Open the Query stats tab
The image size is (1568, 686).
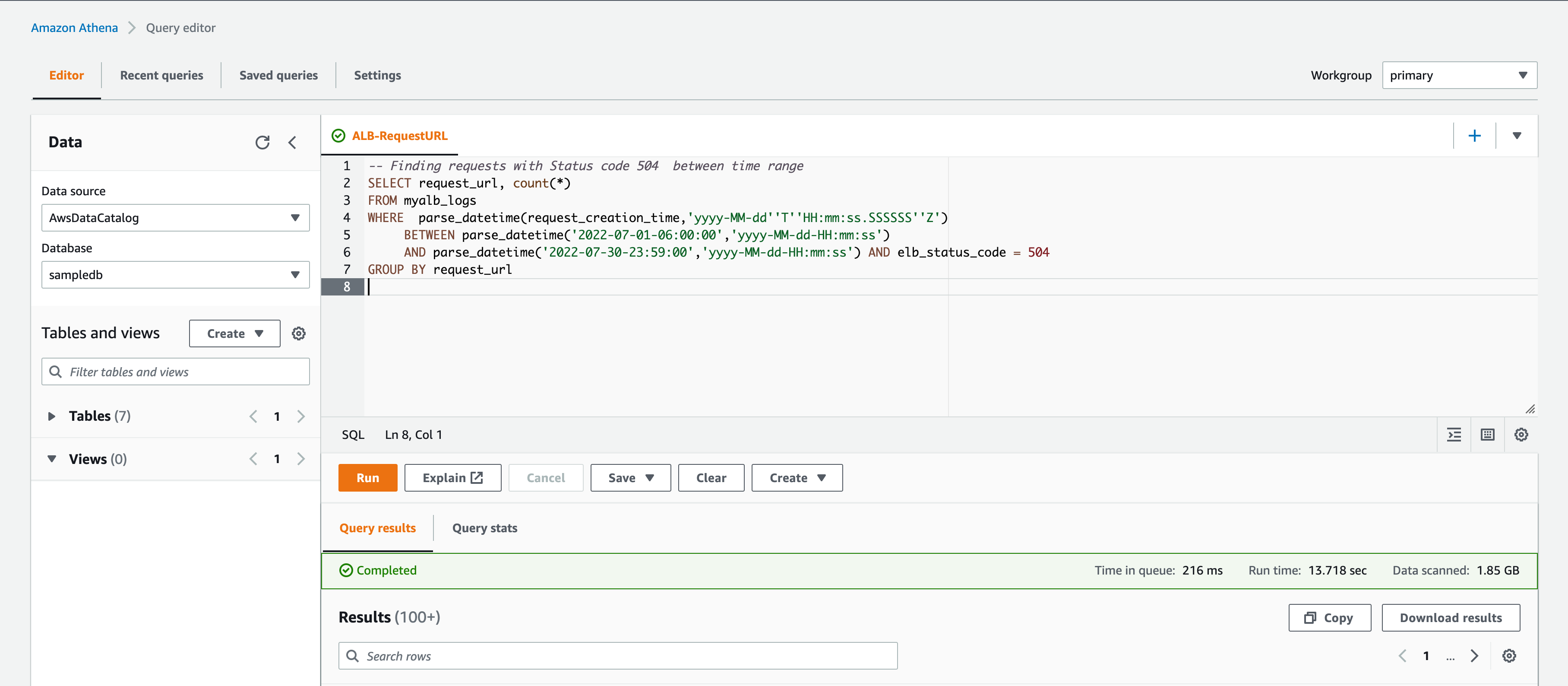click(484, 528)
